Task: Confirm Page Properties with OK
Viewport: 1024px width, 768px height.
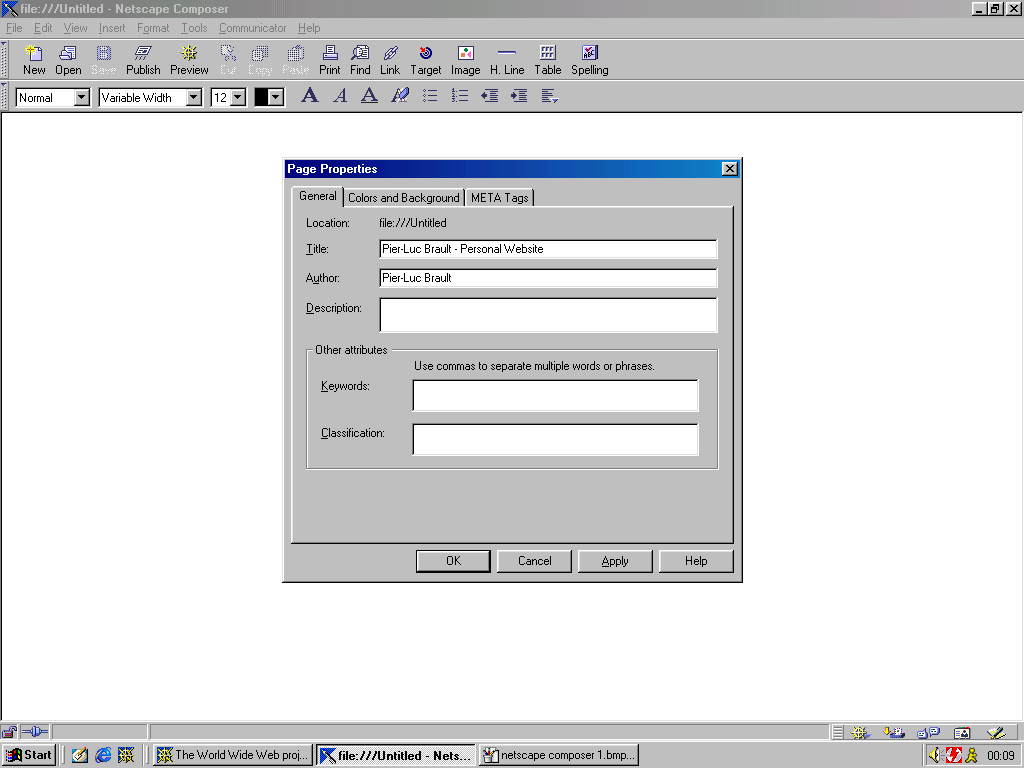Action: [x=453, y=561]
